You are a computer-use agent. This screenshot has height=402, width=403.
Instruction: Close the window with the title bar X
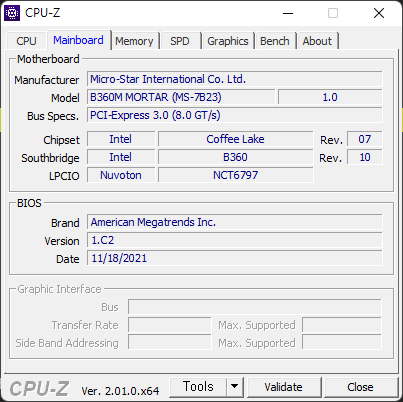tap(379, 13)
